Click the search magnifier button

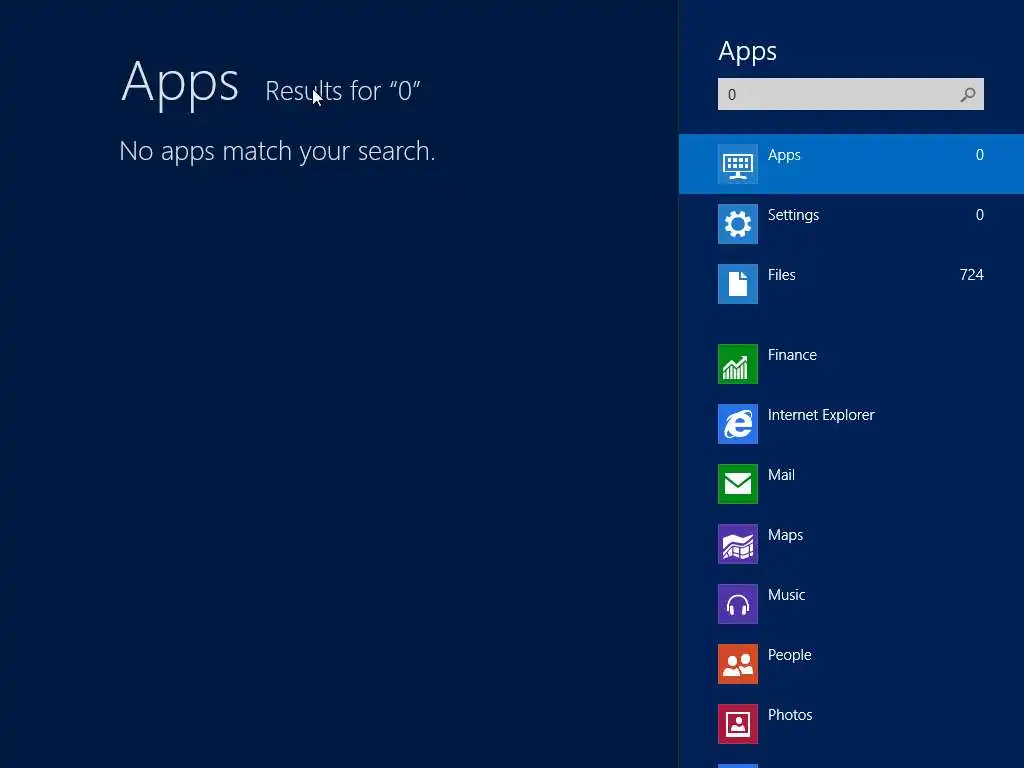[x=968, y=95]
